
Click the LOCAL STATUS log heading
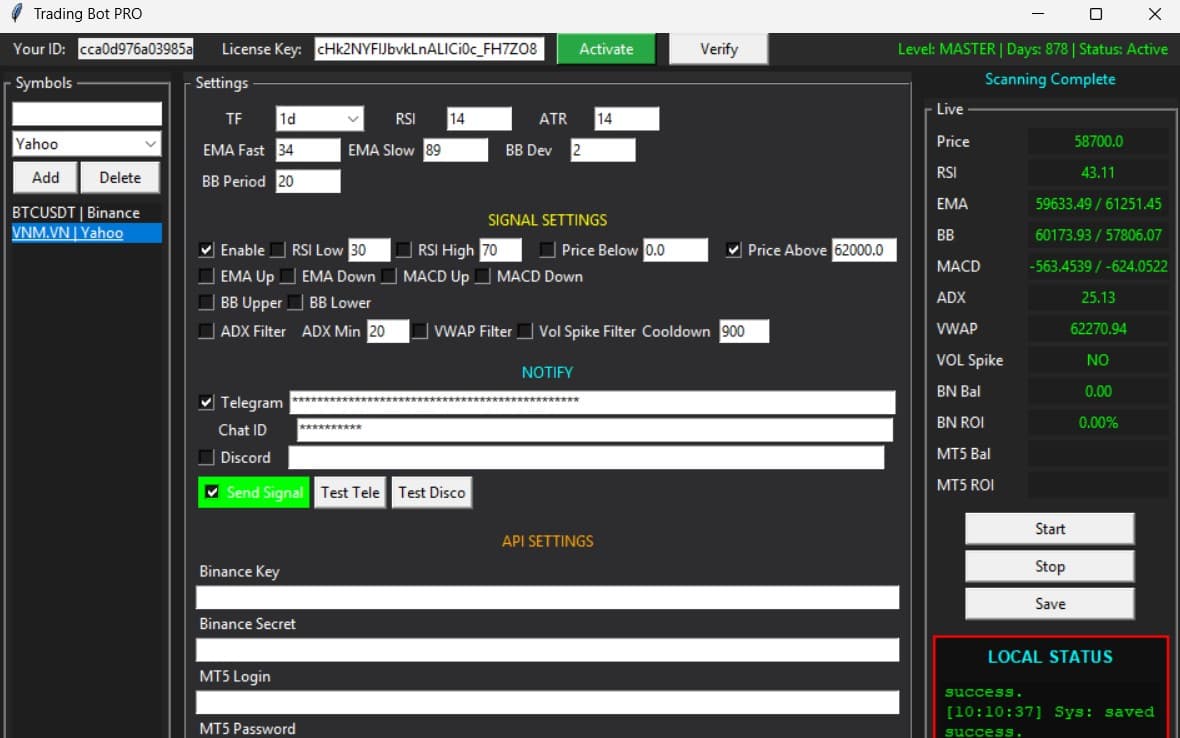tap(1050, 657)
